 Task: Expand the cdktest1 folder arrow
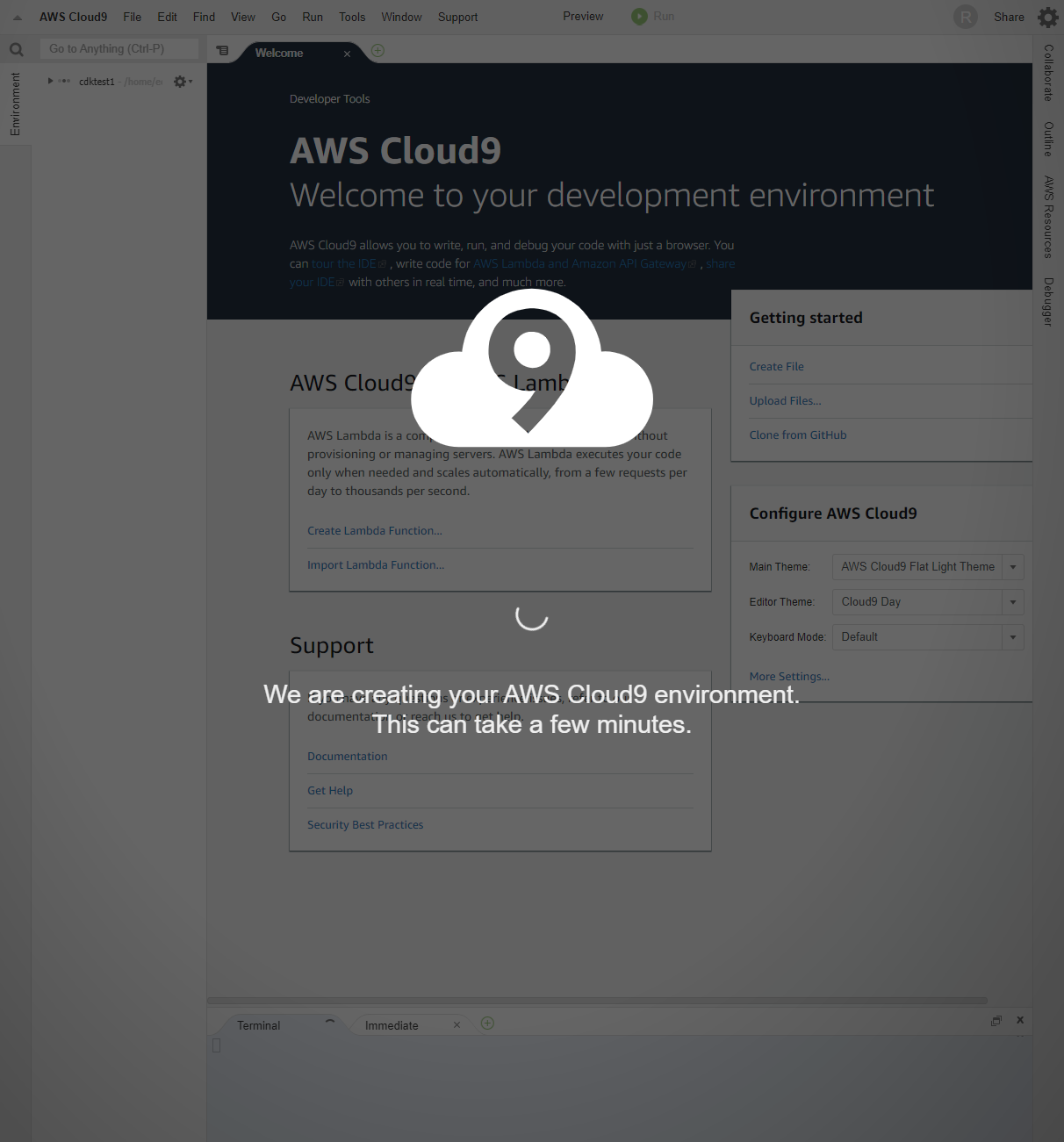coord(51,81)
